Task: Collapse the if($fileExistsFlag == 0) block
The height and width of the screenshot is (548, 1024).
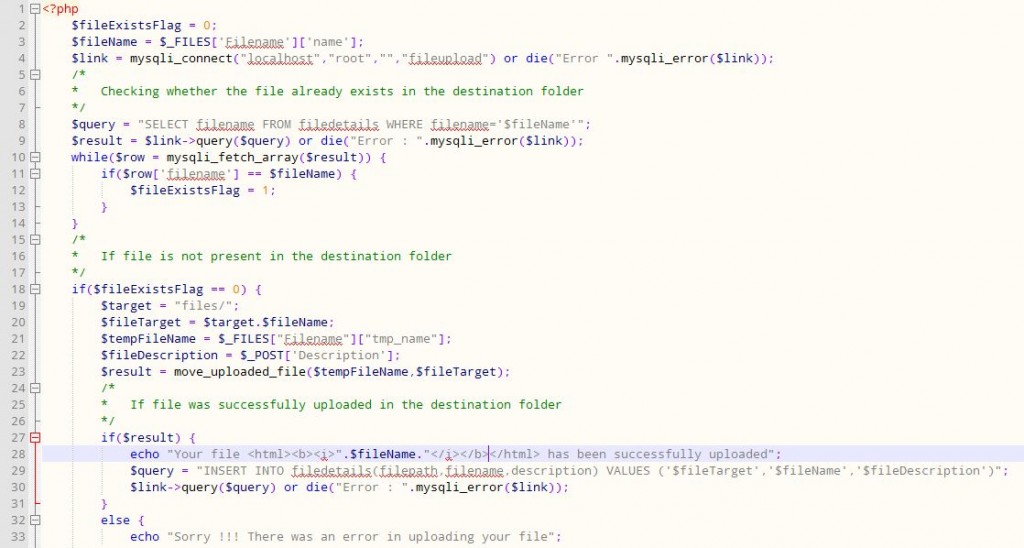Action: coord(34,289)
